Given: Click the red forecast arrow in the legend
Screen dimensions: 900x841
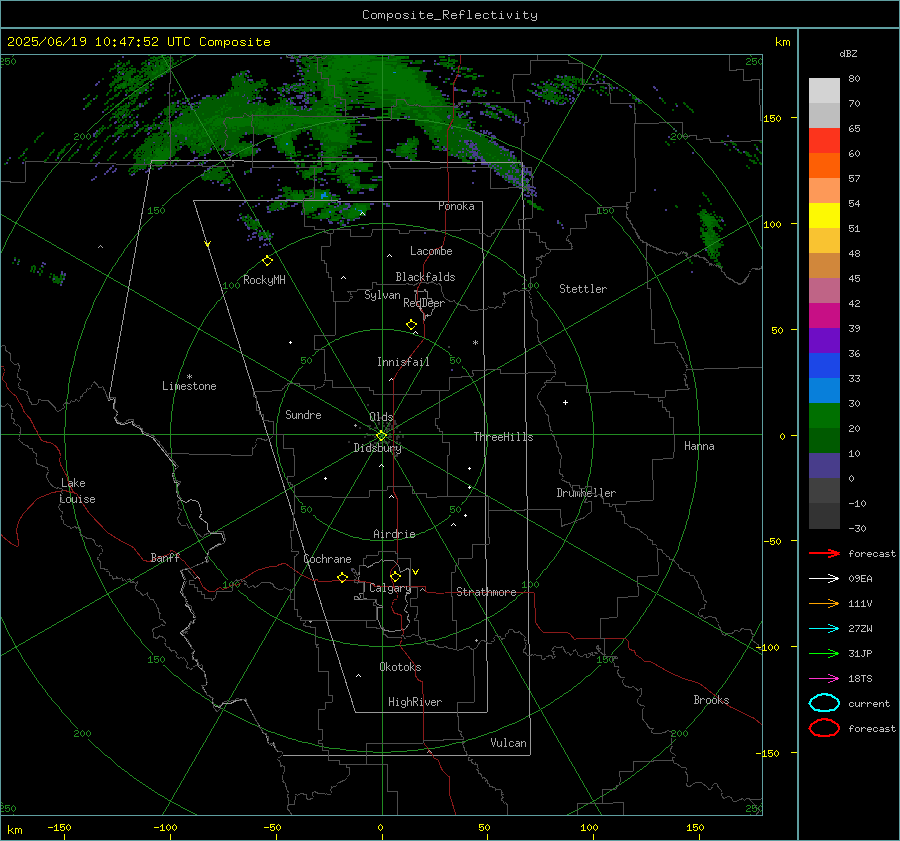Looking at the screenshot, I should (x=824, y=553).
